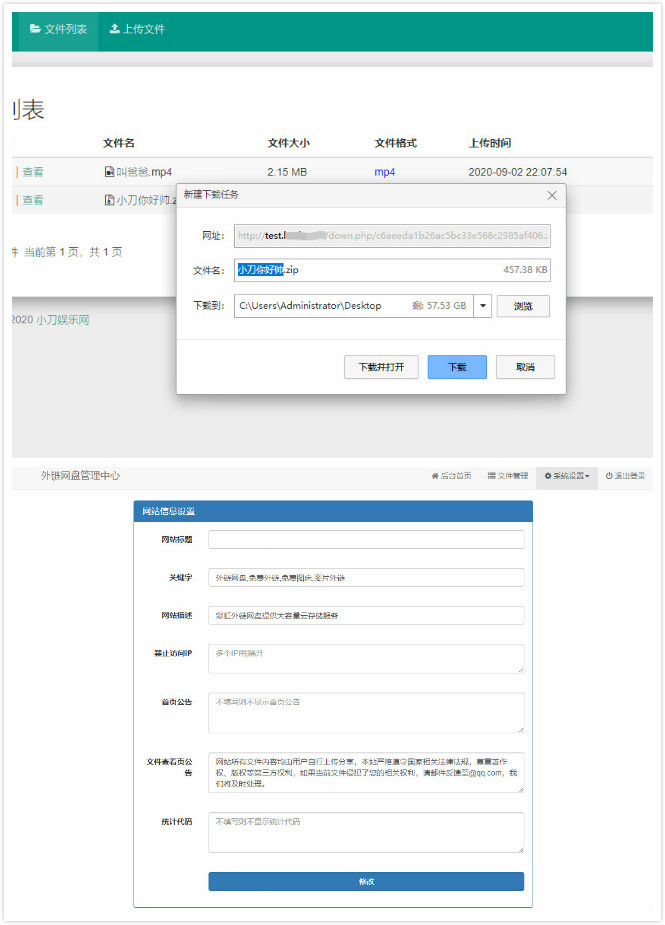This screenshot has width=665, height=925.
Task: Click the 网站标题 input field
Action: (366, 539)
